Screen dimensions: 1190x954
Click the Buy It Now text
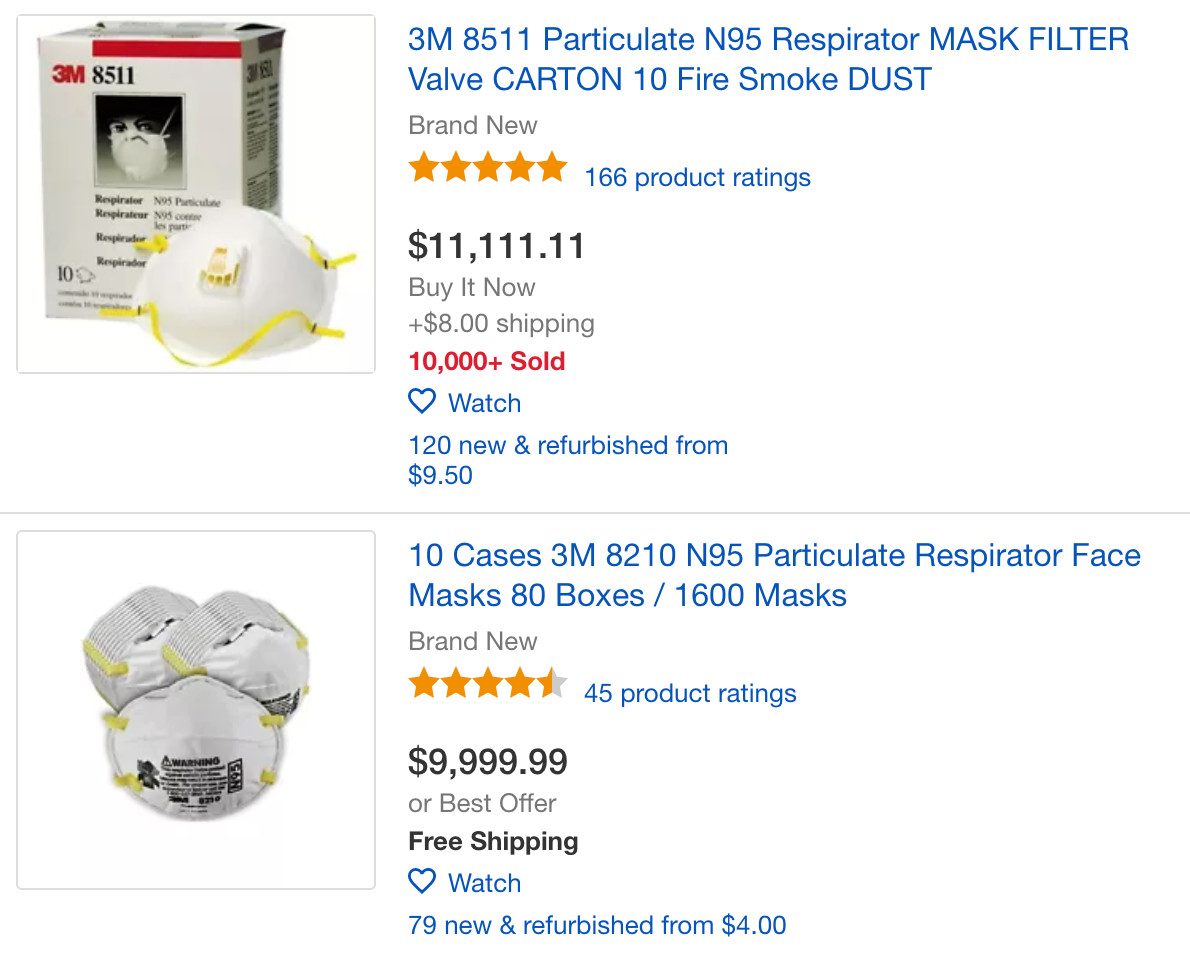coord(472,288)
